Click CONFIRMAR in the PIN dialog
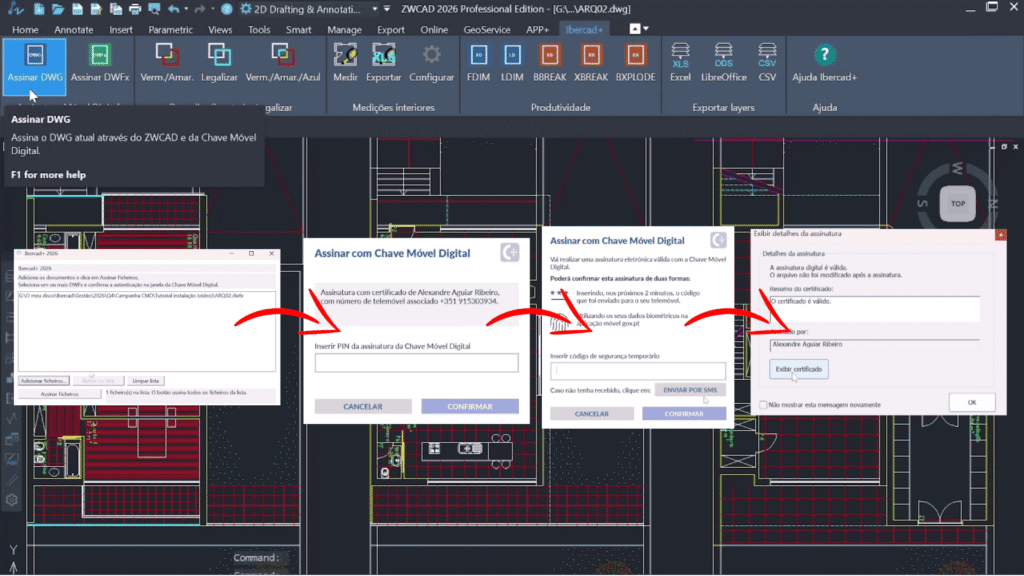Viewport: 1024px width, 576px height. tap(470, 406)
